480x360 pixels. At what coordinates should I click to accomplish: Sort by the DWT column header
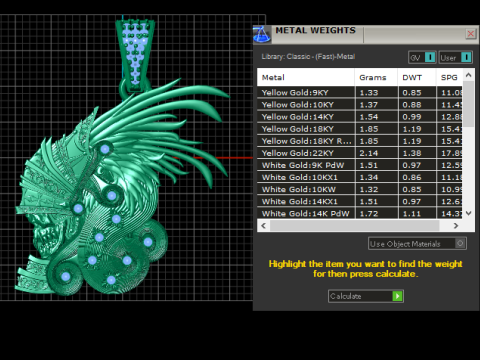(x=417, y=77)
